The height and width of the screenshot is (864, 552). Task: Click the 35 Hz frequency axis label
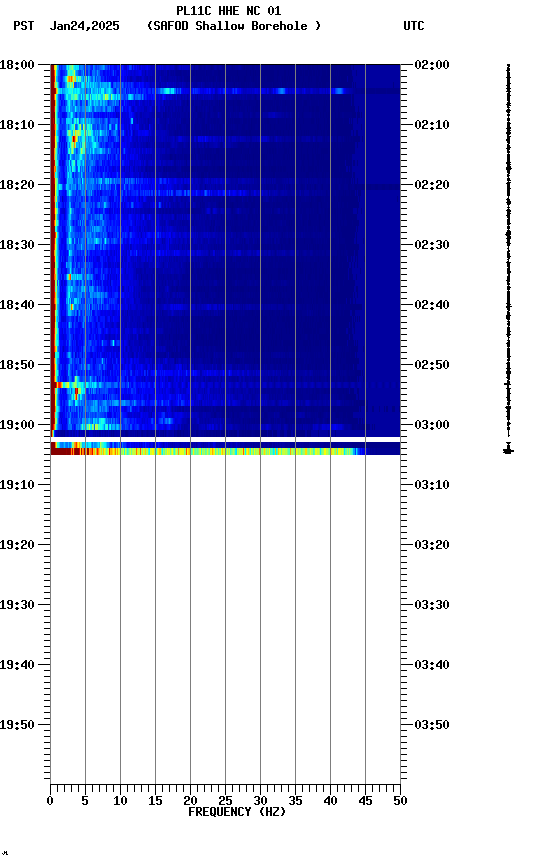pos(295,802)
